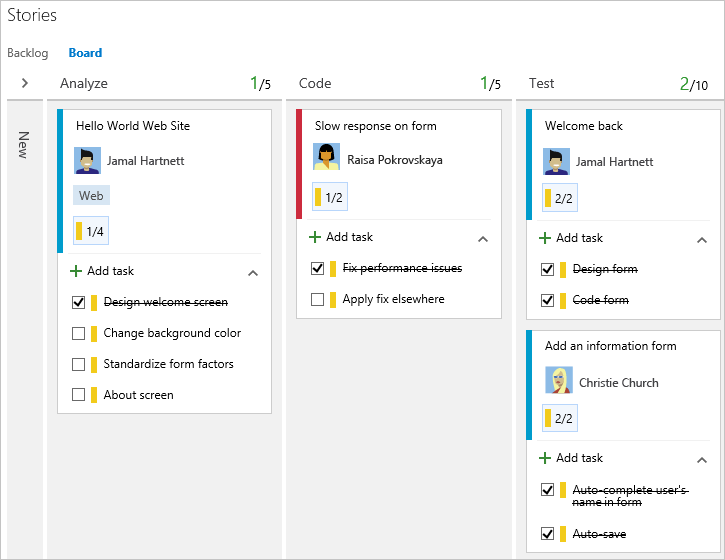The height and width of the screenshot is (560, 725).
Task: Collapse task list on information form card
Action: click(x=702, y=460)
